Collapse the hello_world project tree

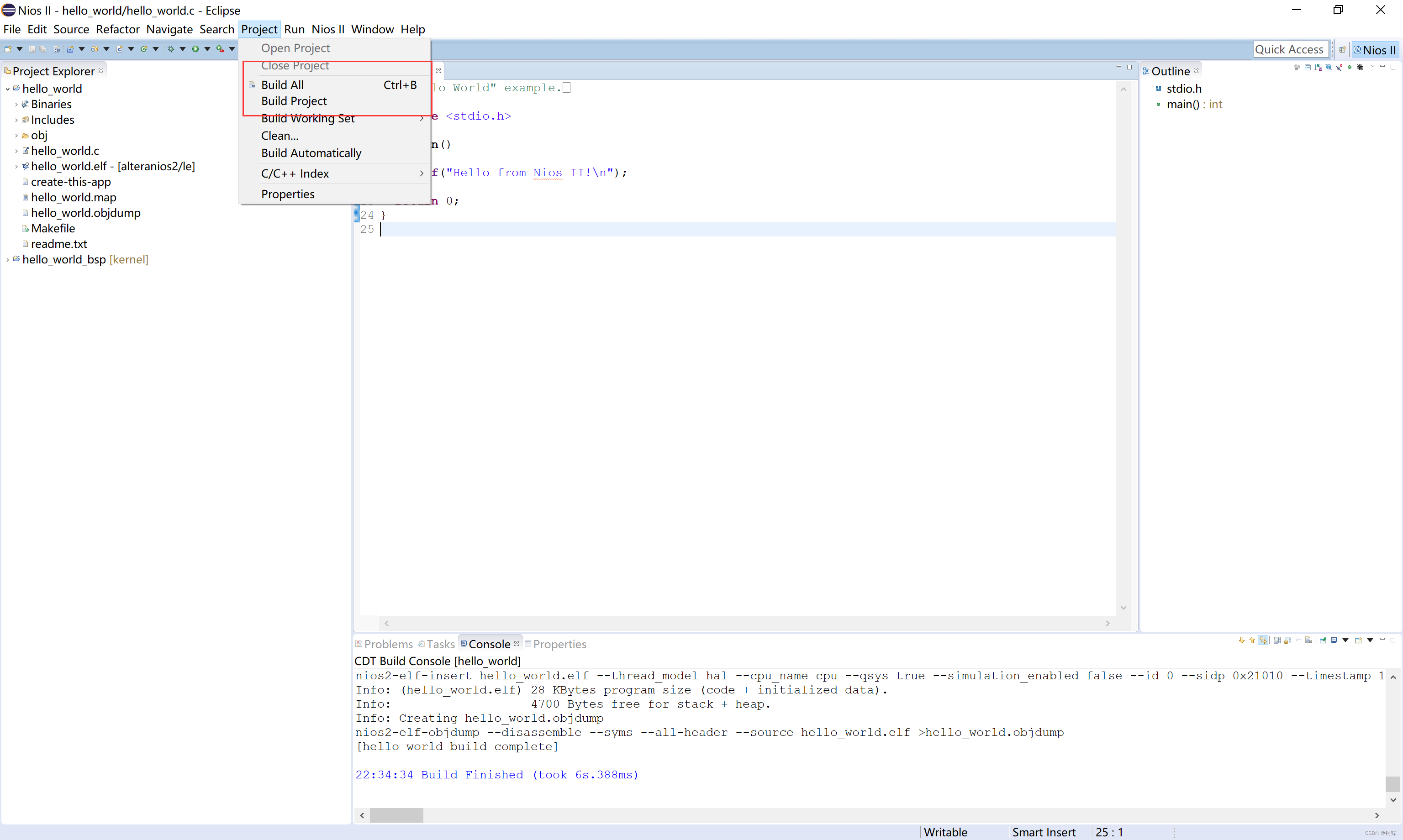click(x=7, y=89)
